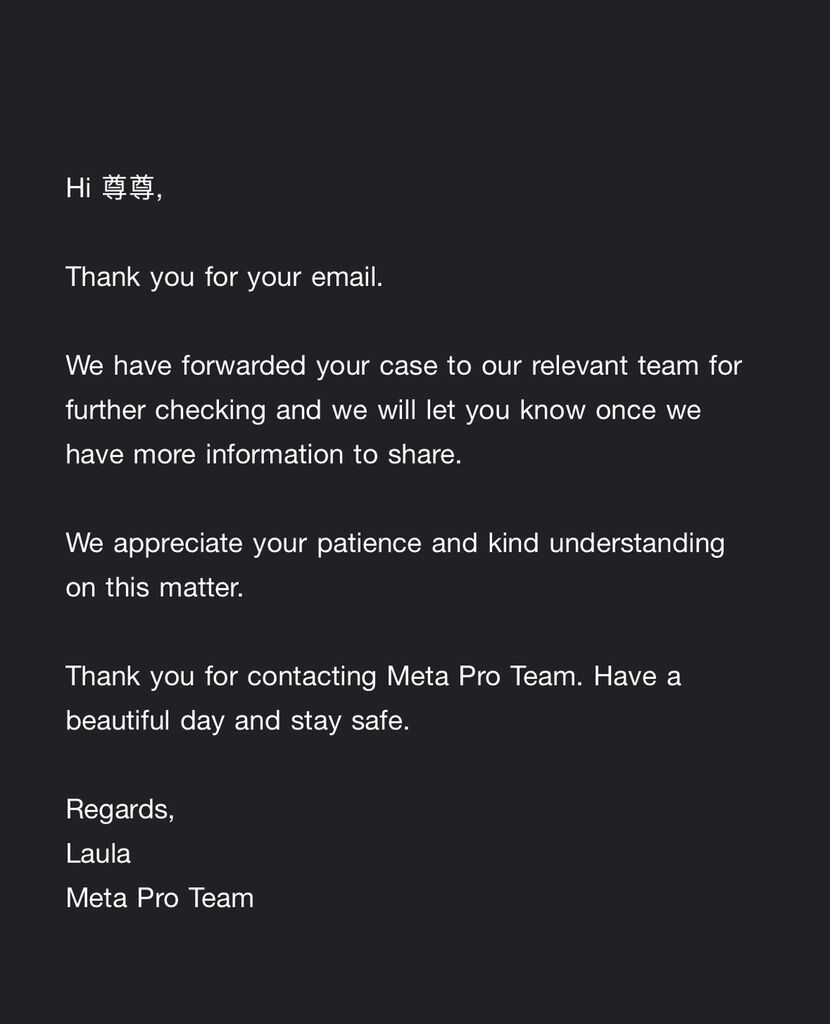Click the word "patience"

point(369,543)
